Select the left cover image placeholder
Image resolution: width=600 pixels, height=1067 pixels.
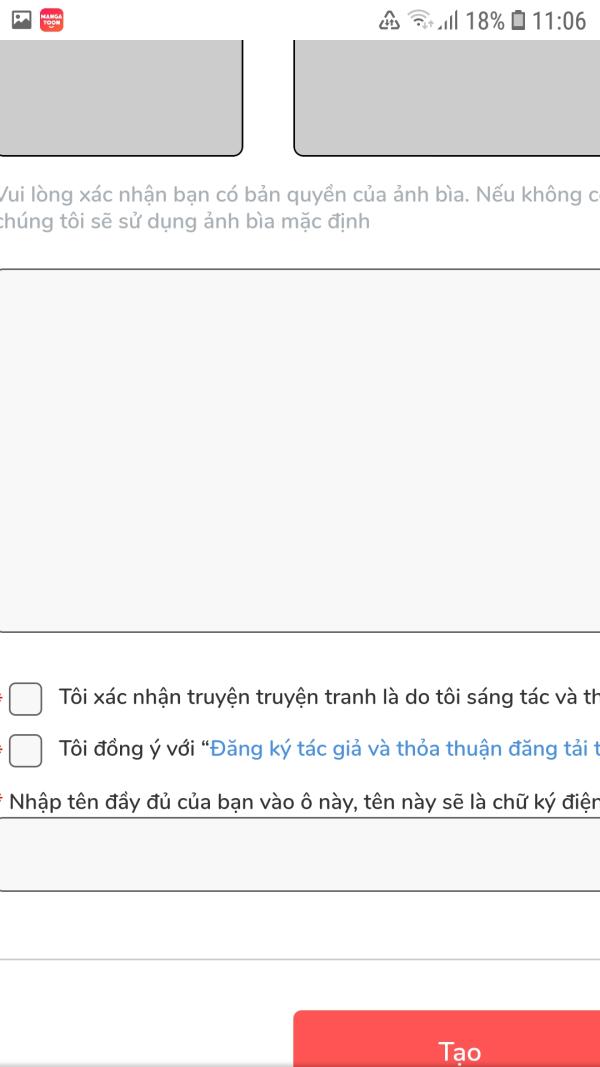120,97
